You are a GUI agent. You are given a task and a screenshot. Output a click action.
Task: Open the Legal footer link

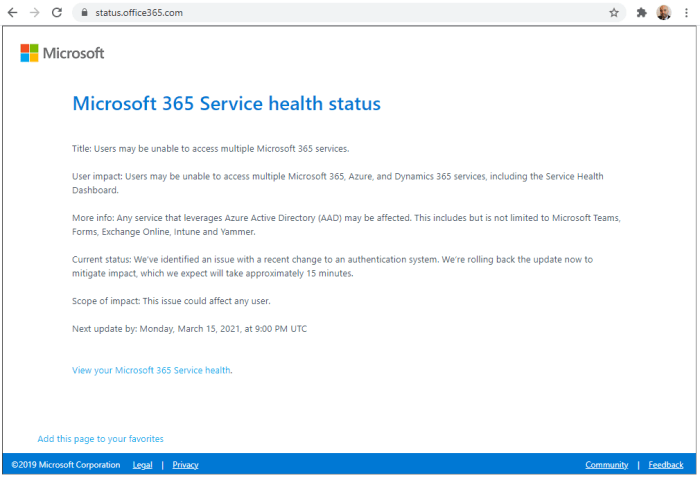click(142, 465)
